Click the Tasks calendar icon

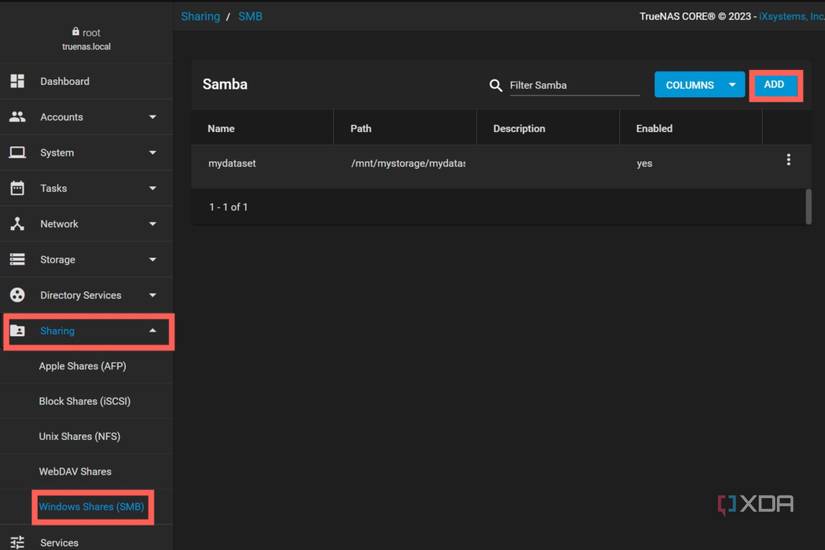pyautogui.click(x=17, y=188)
